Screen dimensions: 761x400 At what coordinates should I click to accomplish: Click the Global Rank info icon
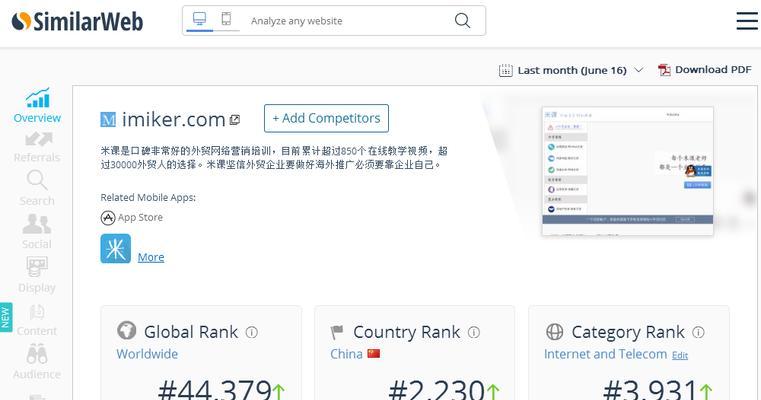pos(251,332)
